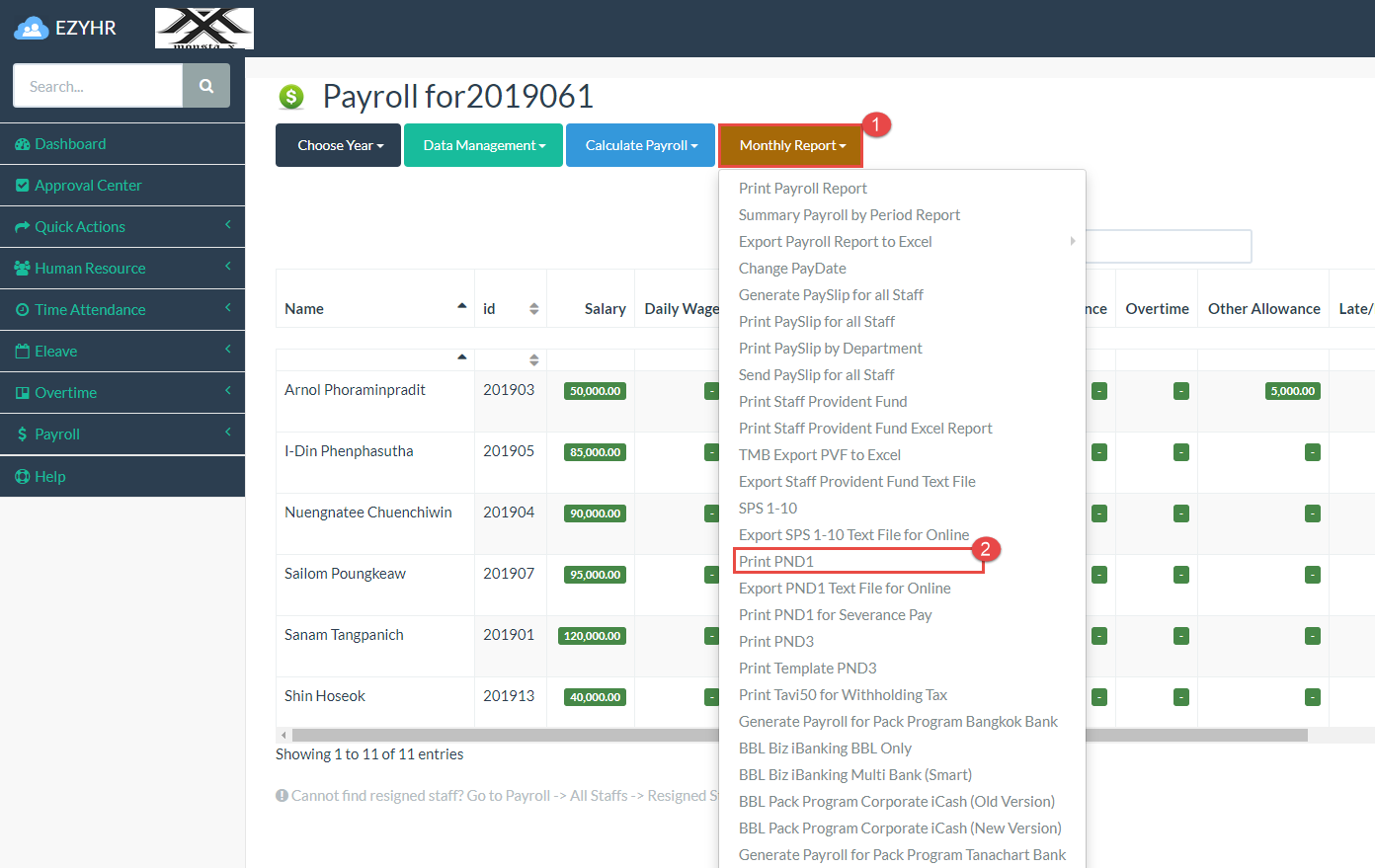This screenshot has width=1375, height=868.
Task: Click into the sidebar Search field
Action: point(98,86)
